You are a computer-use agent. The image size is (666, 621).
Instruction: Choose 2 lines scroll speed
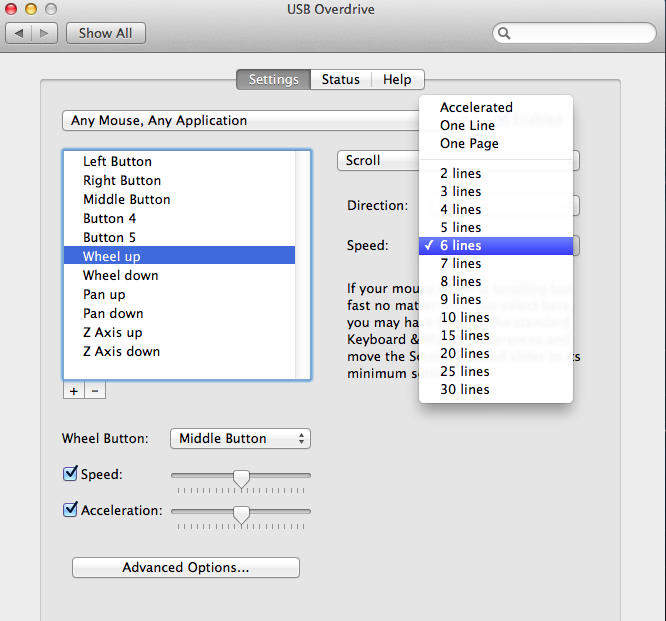(496, 173)
